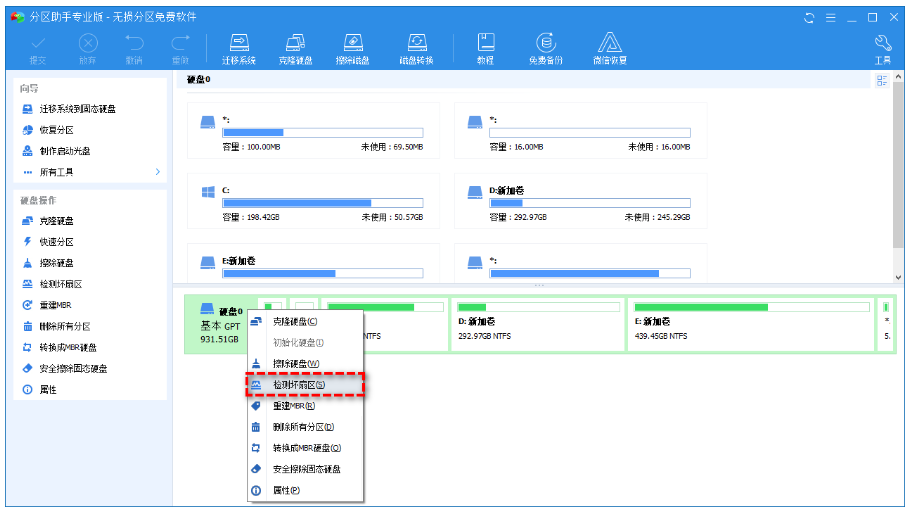The image size is (911, 514).
Task: Choose 检测坏扇区 in the sidebar
Action: (x=60, y=284)
